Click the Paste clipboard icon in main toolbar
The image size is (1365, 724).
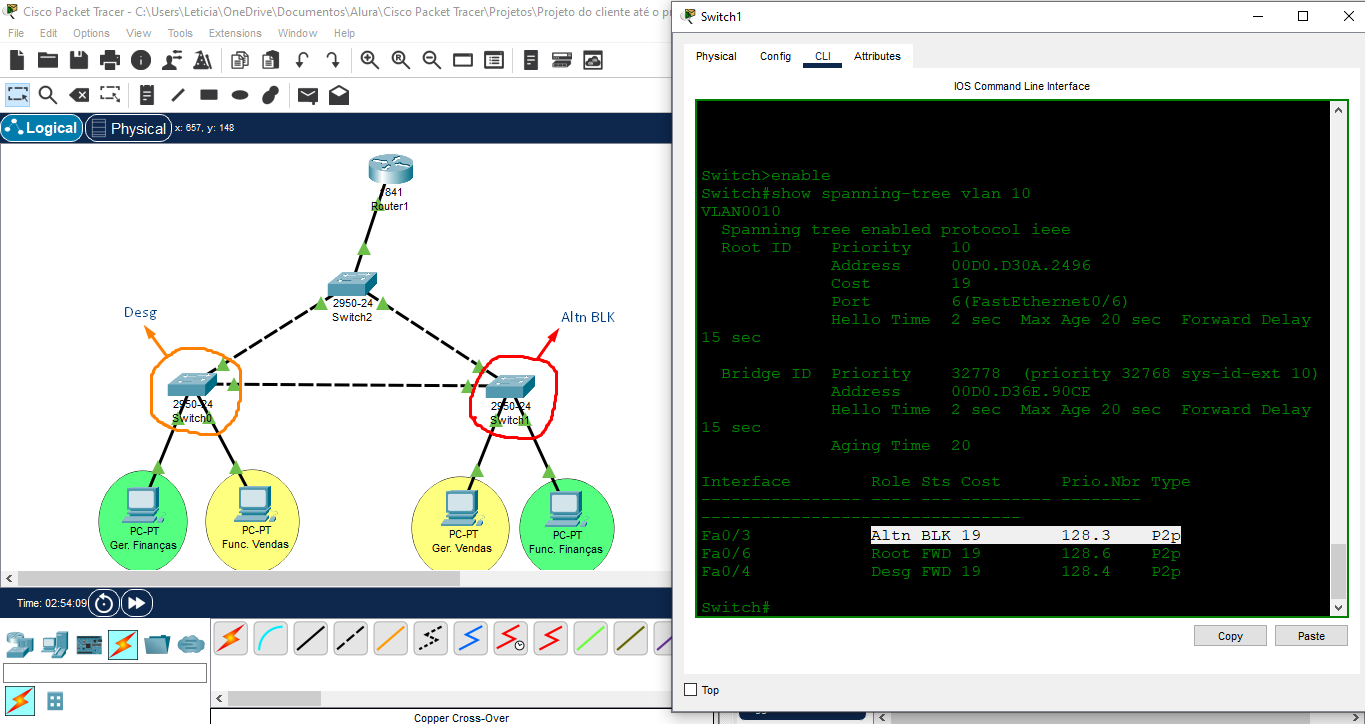(x=270, y=60)
